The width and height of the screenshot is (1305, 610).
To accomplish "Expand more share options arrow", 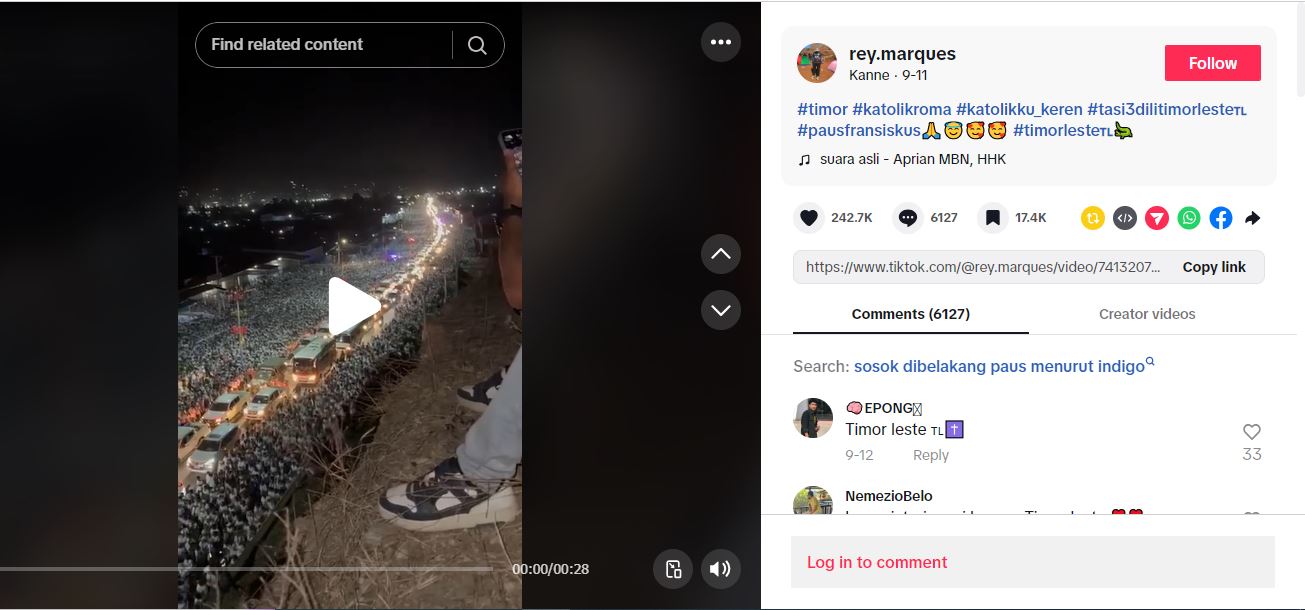I will [x=1252, y=218].
